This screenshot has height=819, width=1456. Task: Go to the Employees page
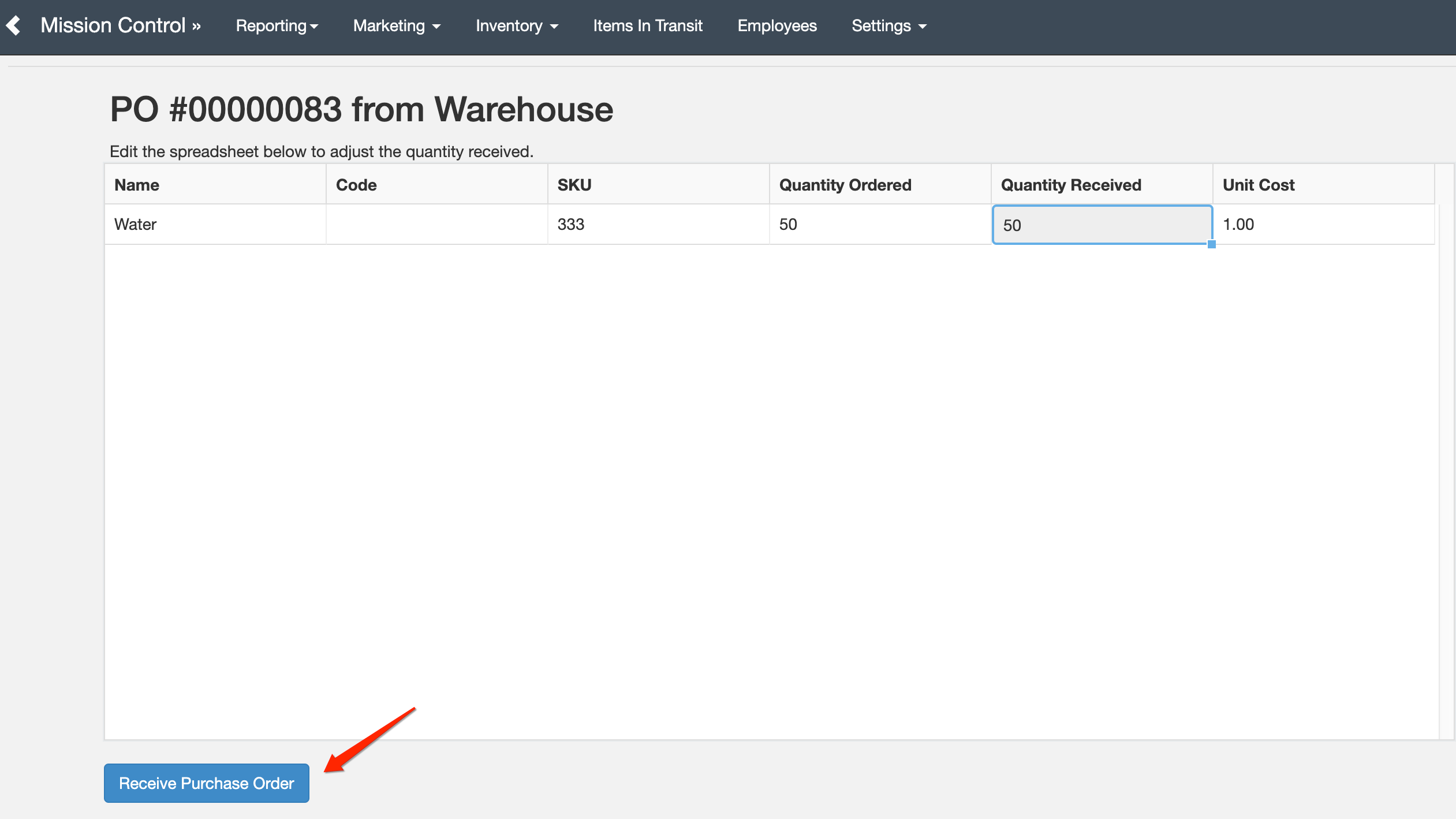click(777, 25)
